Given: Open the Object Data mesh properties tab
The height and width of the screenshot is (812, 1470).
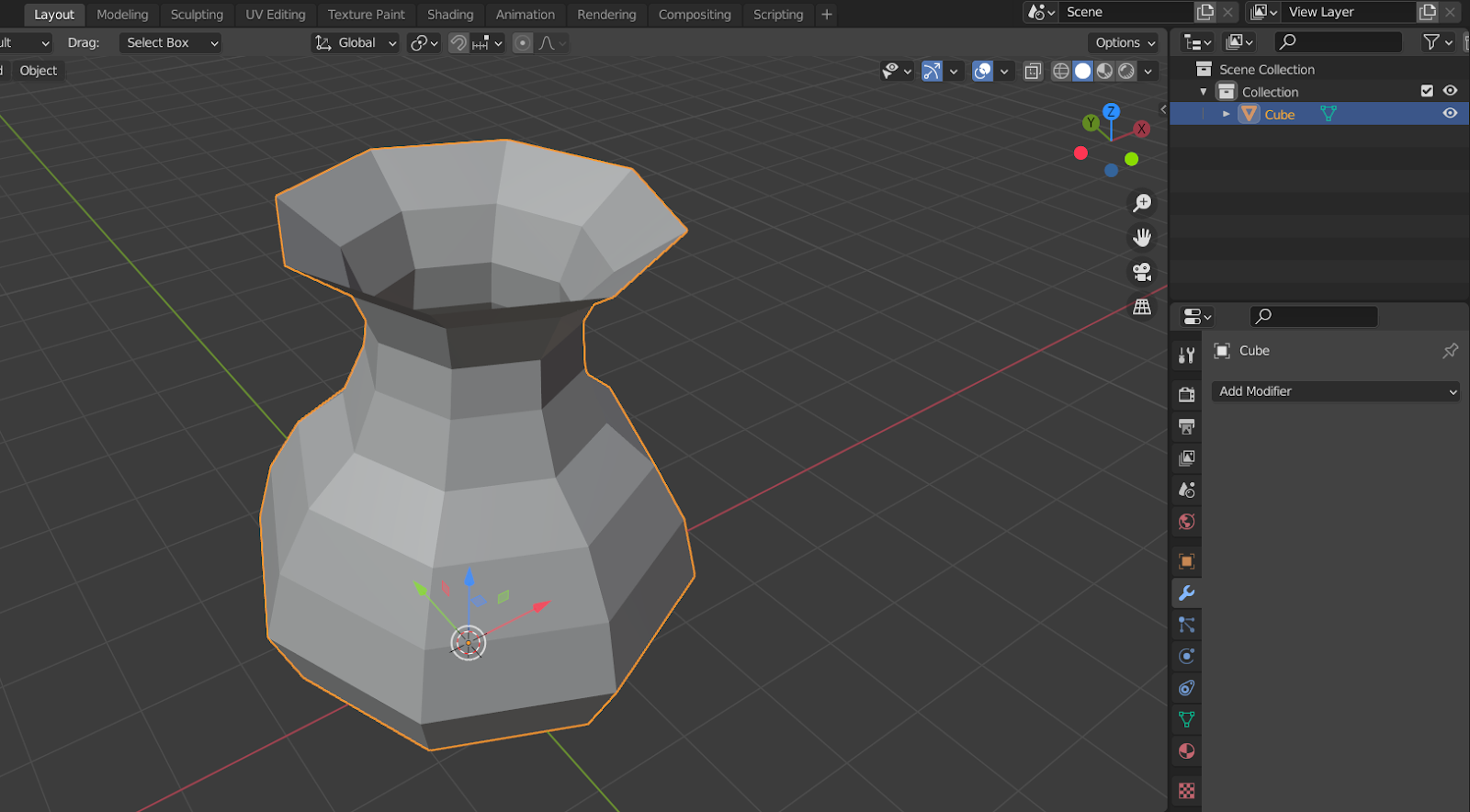Looking at the screenshot, I should coord(1186,719).
